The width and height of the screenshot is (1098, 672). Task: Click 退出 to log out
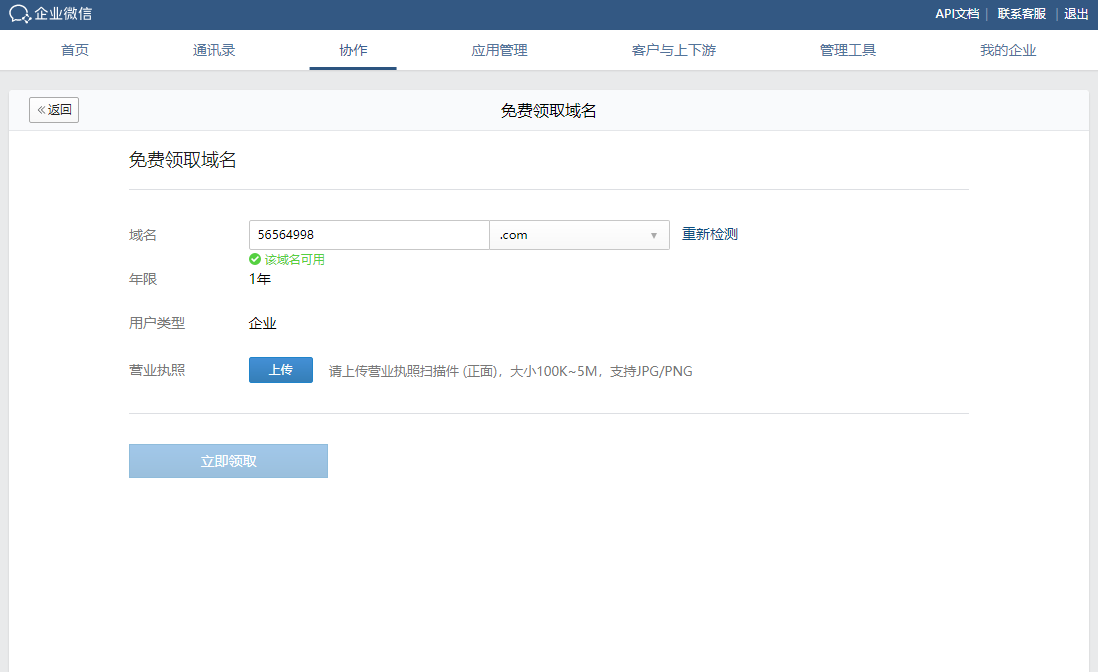1076,14
